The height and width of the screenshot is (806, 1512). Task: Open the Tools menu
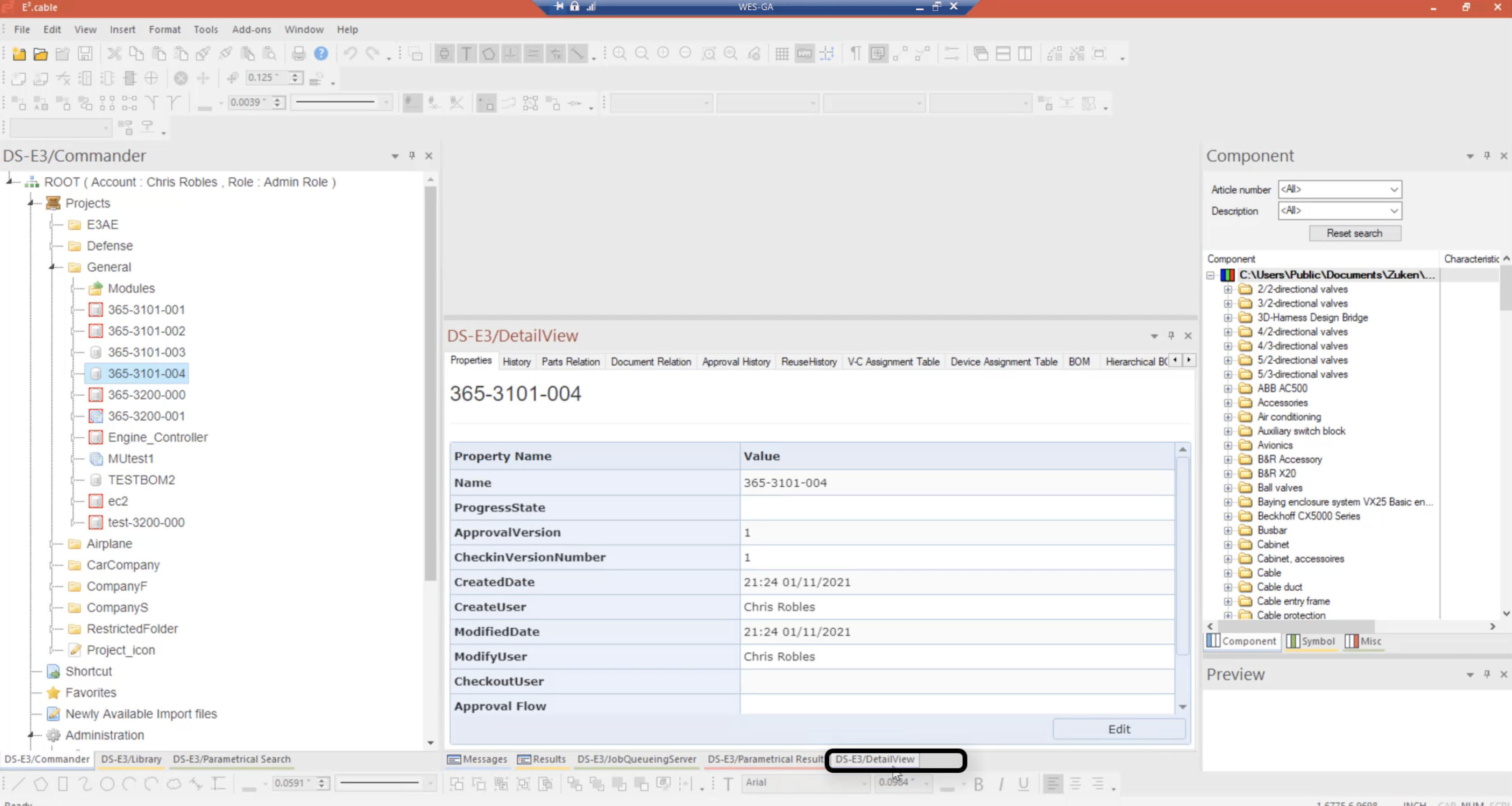tap(205, 29)
